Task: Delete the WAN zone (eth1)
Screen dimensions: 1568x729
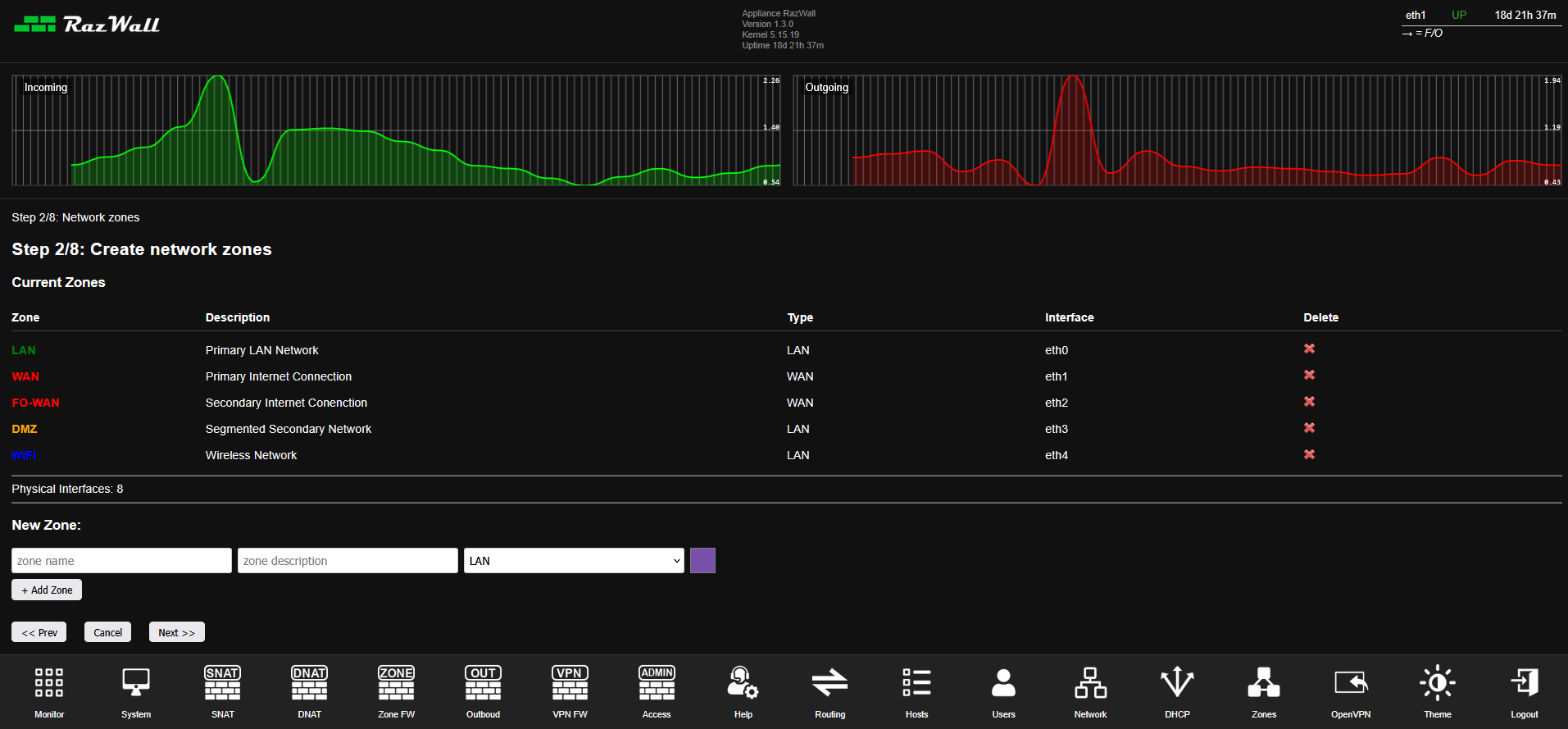Action: [1310, 376]
